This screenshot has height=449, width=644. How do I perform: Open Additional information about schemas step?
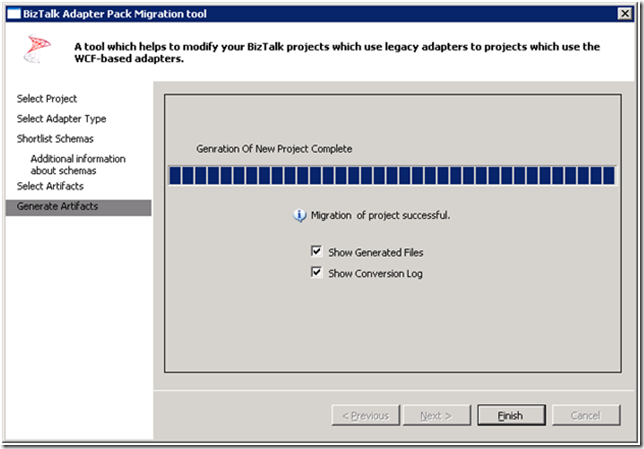(x=78, y=165)
